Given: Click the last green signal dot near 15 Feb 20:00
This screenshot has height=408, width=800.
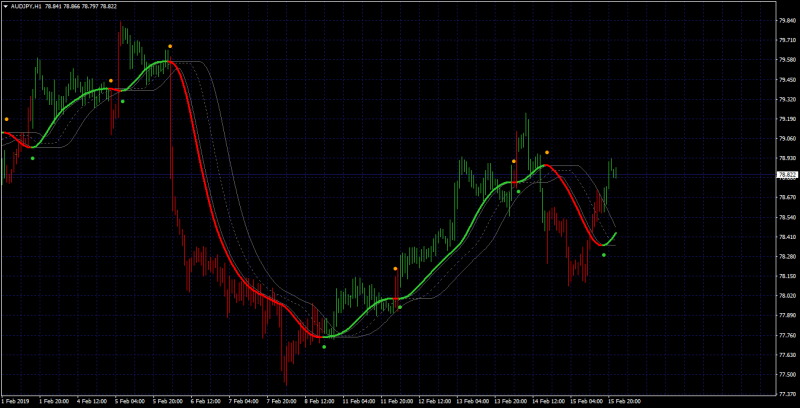Looking at the screenshot, I should (604, 254).
